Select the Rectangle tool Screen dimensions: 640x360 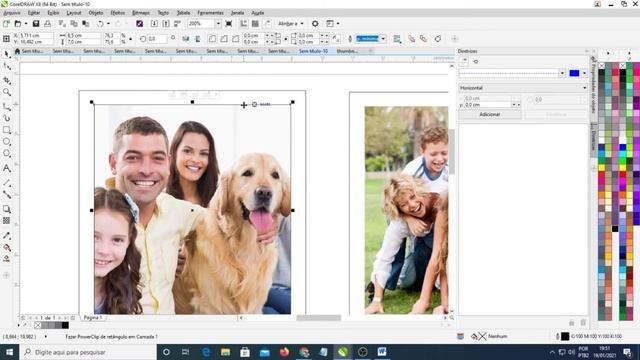[7, 130]
